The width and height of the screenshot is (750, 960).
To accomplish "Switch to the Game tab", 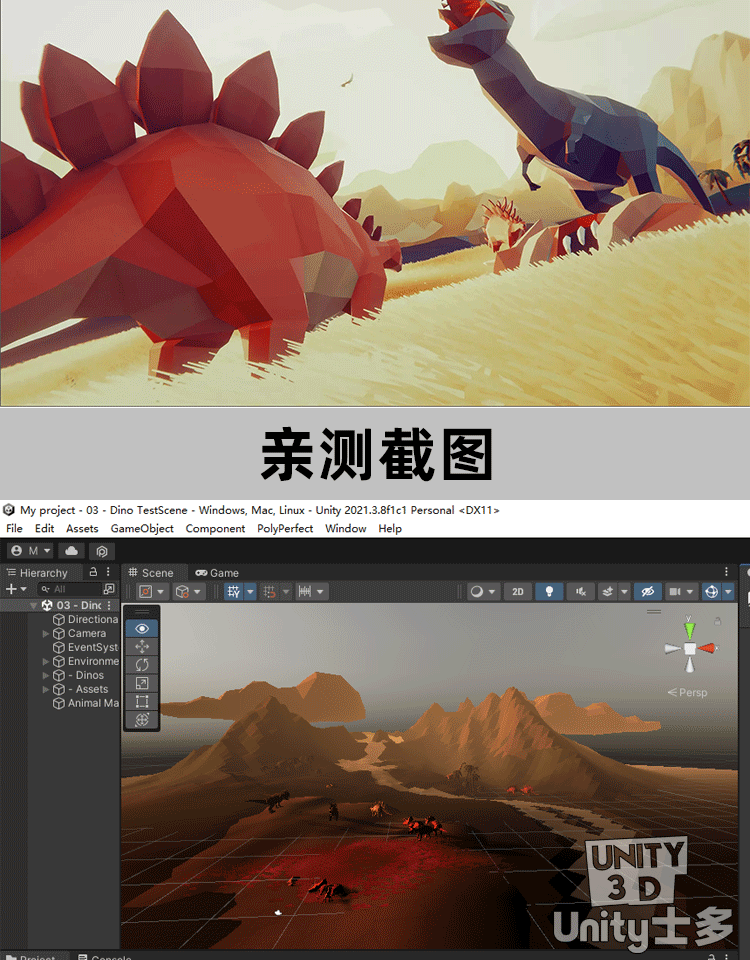I will pos(217,573).
